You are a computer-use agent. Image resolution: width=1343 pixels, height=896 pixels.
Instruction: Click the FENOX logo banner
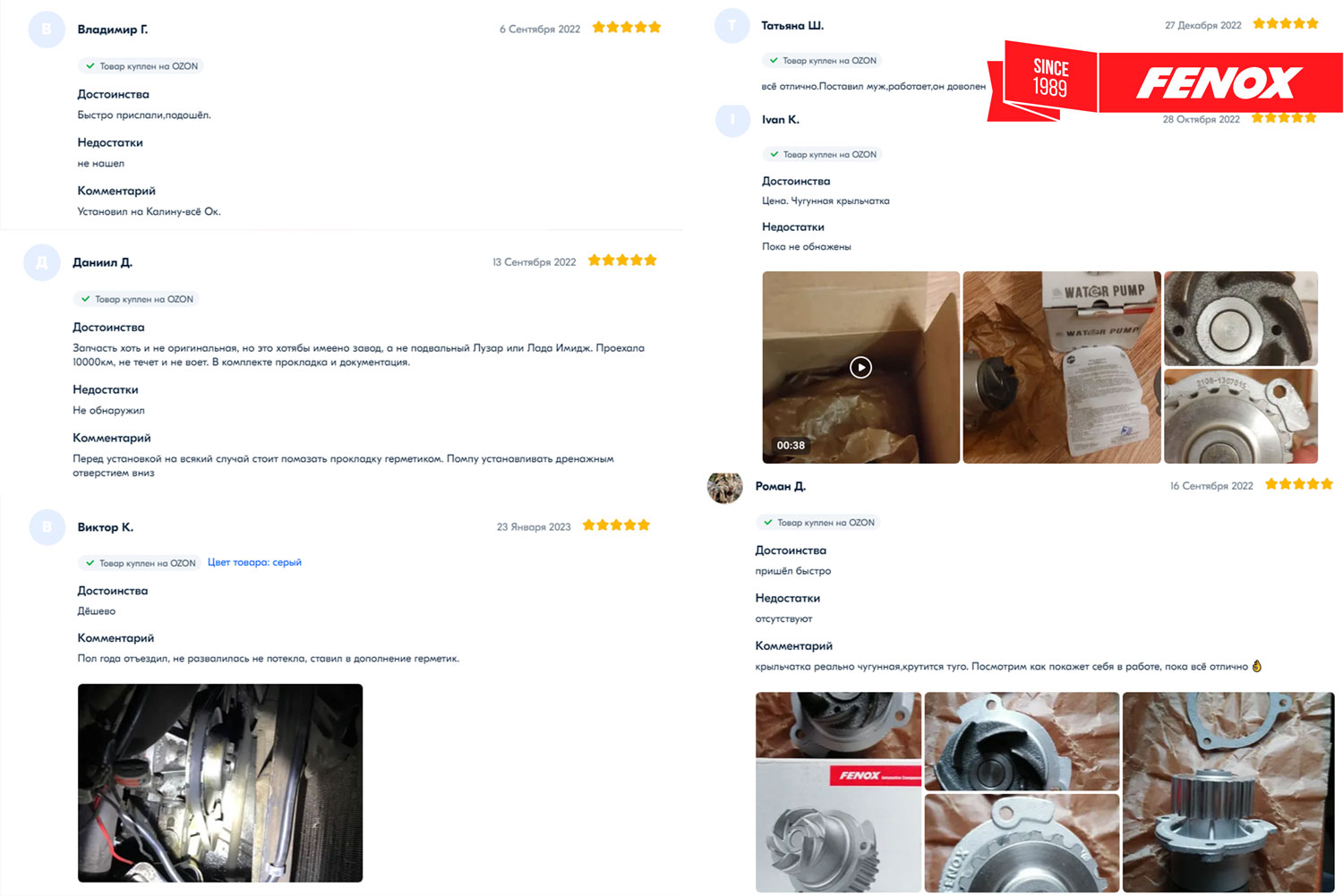pos(1219,82)
